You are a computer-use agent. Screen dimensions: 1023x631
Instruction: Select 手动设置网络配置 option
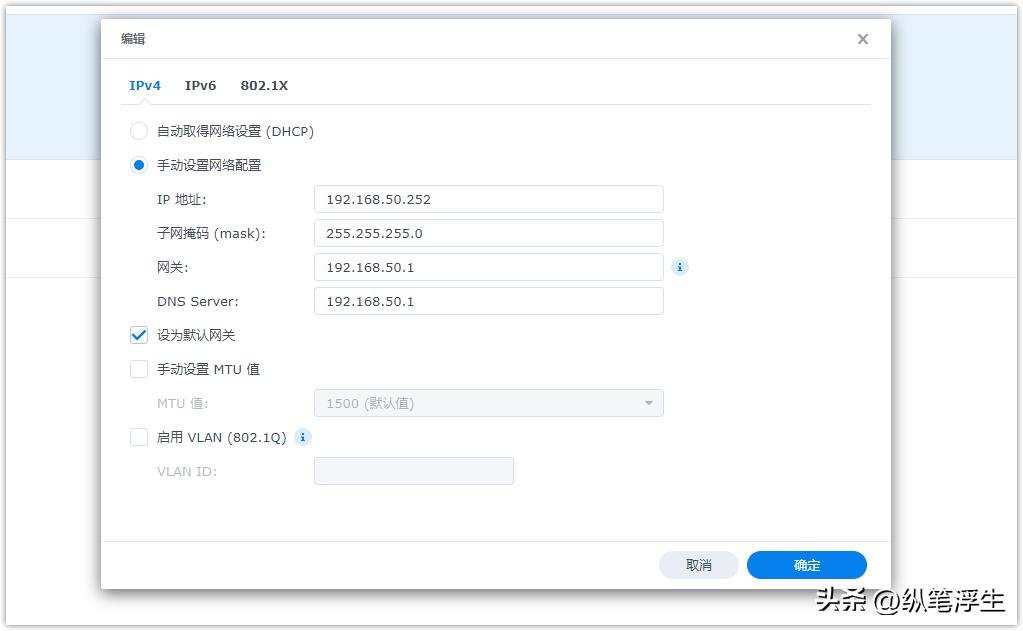pyautogui.click(x=138, y=165)
